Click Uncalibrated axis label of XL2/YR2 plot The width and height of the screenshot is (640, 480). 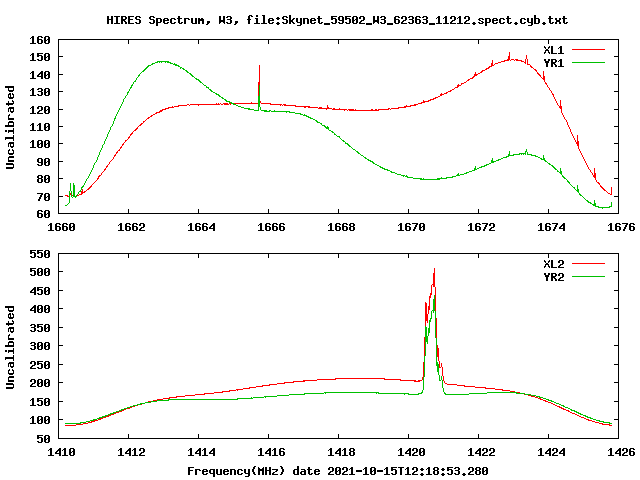click(x=10, y=347)
